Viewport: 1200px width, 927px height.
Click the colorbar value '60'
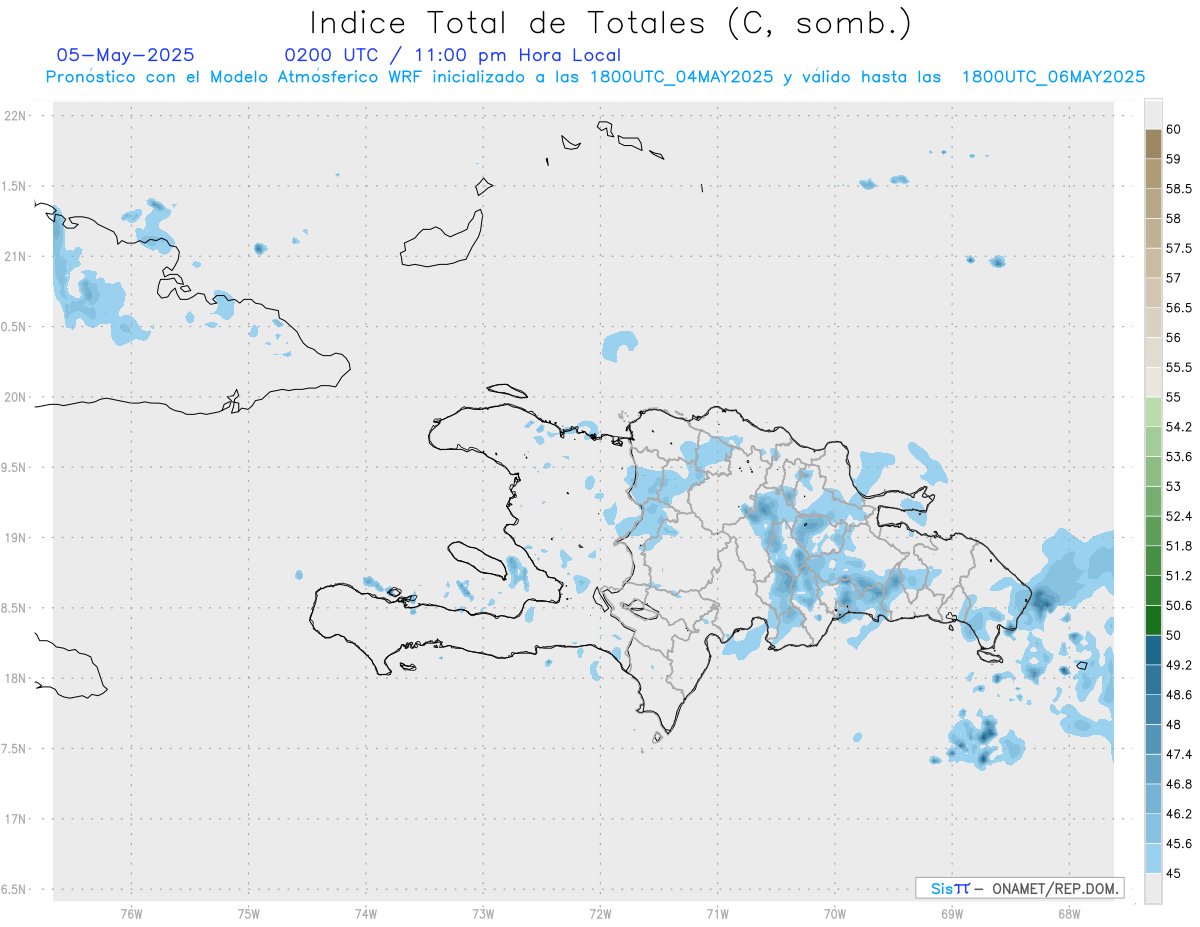coord(1174,129)
